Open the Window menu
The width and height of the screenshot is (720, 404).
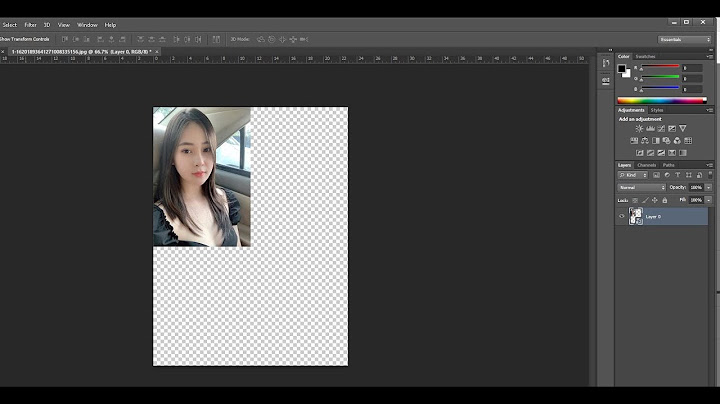click(x=87, y=25)
